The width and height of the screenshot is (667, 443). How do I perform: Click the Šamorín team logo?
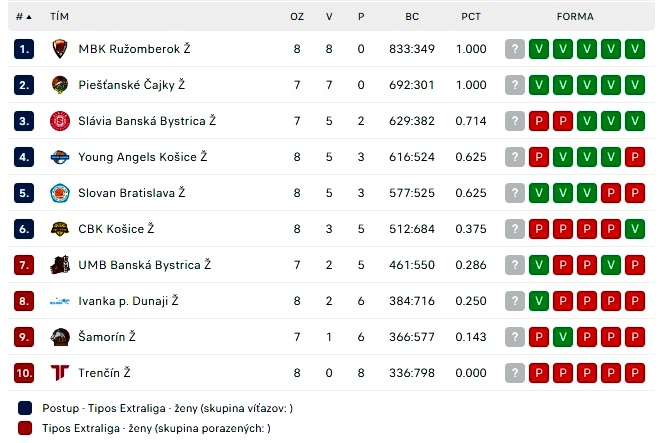tap(60, 337)
